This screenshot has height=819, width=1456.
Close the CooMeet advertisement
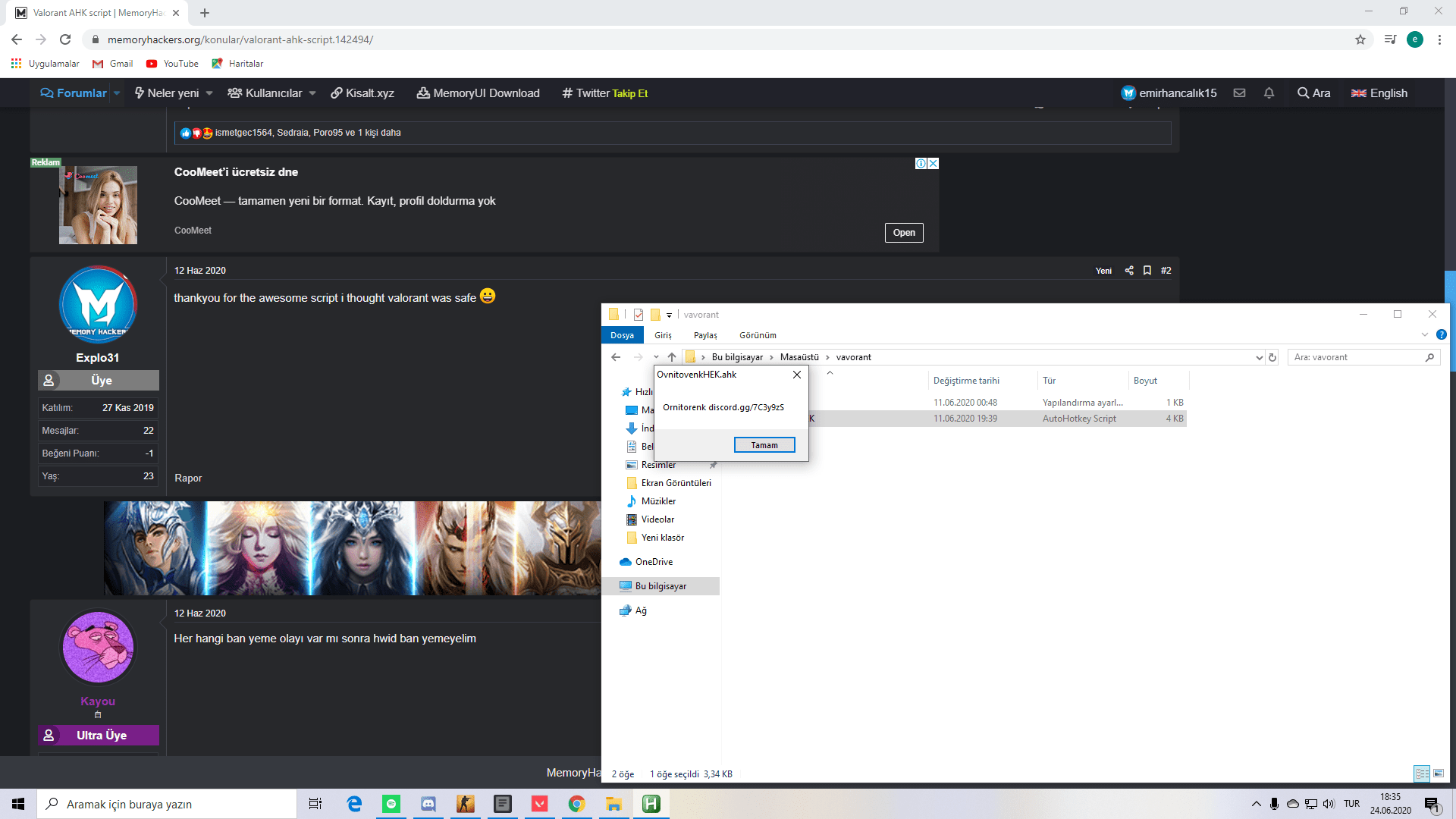click(934, 164)
